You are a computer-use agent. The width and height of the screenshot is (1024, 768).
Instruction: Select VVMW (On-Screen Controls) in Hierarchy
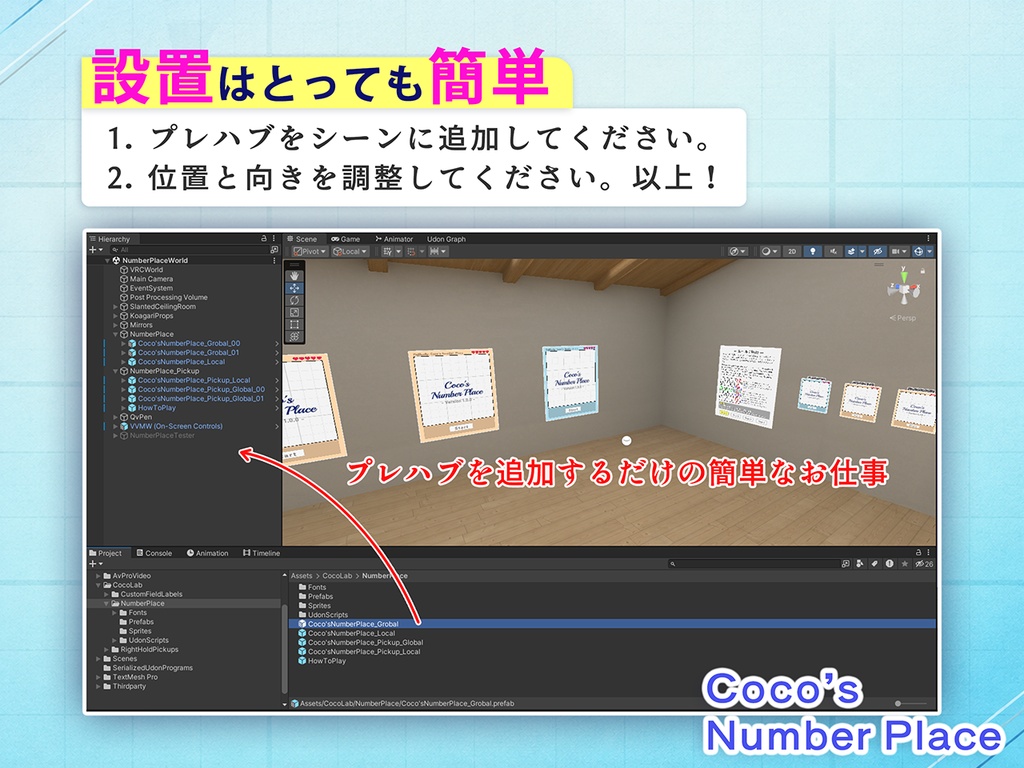point(176,426)
